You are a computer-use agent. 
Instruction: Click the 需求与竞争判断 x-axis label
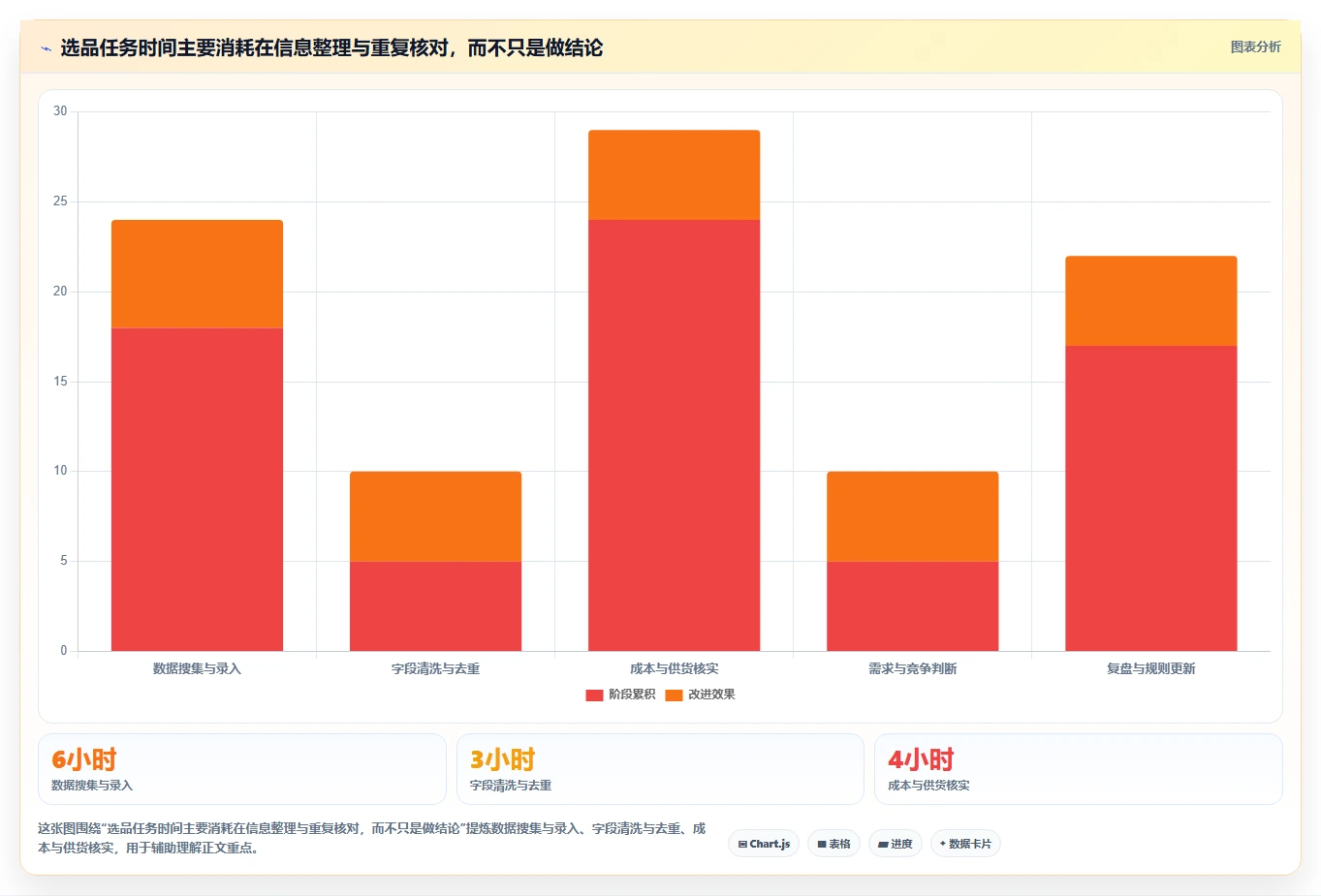(912, 668)
